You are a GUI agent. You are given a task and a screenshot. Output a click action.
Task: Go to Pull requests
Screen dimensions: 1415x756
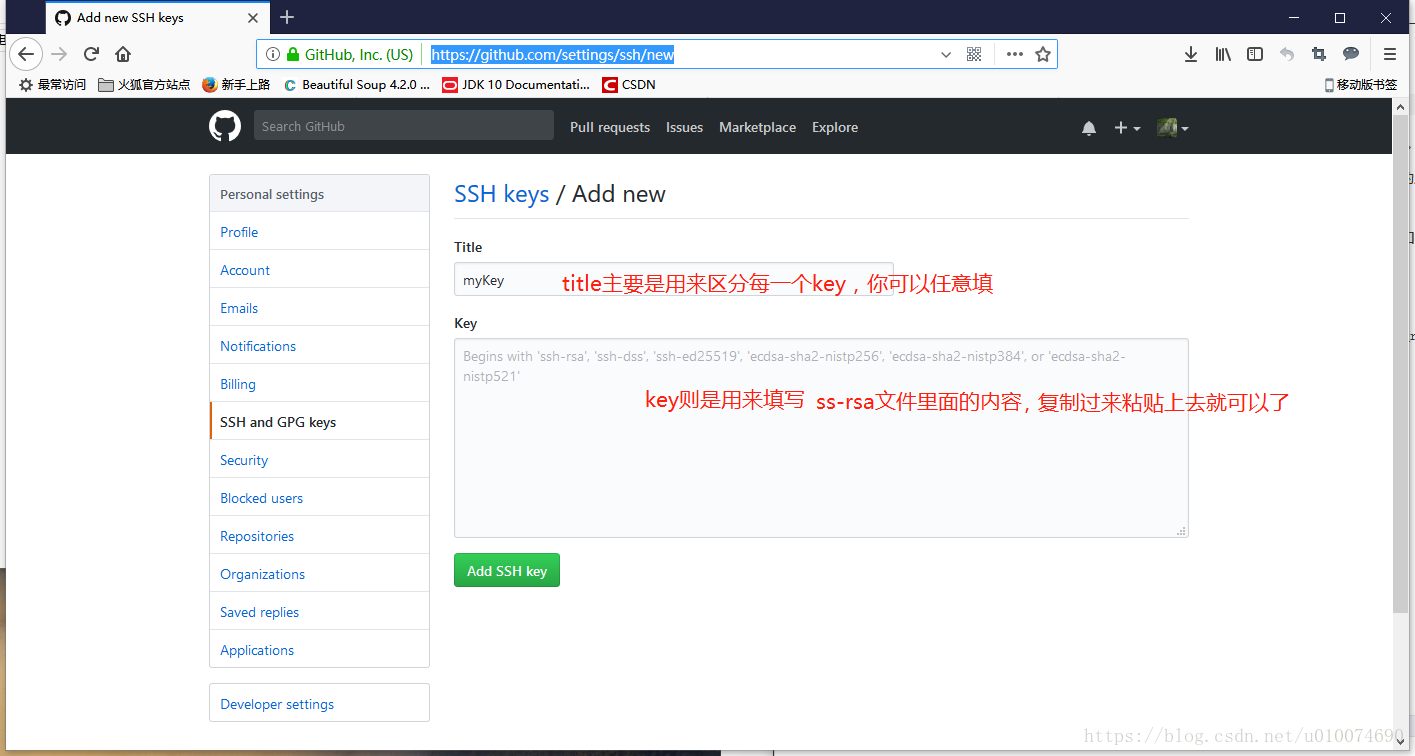610,127
